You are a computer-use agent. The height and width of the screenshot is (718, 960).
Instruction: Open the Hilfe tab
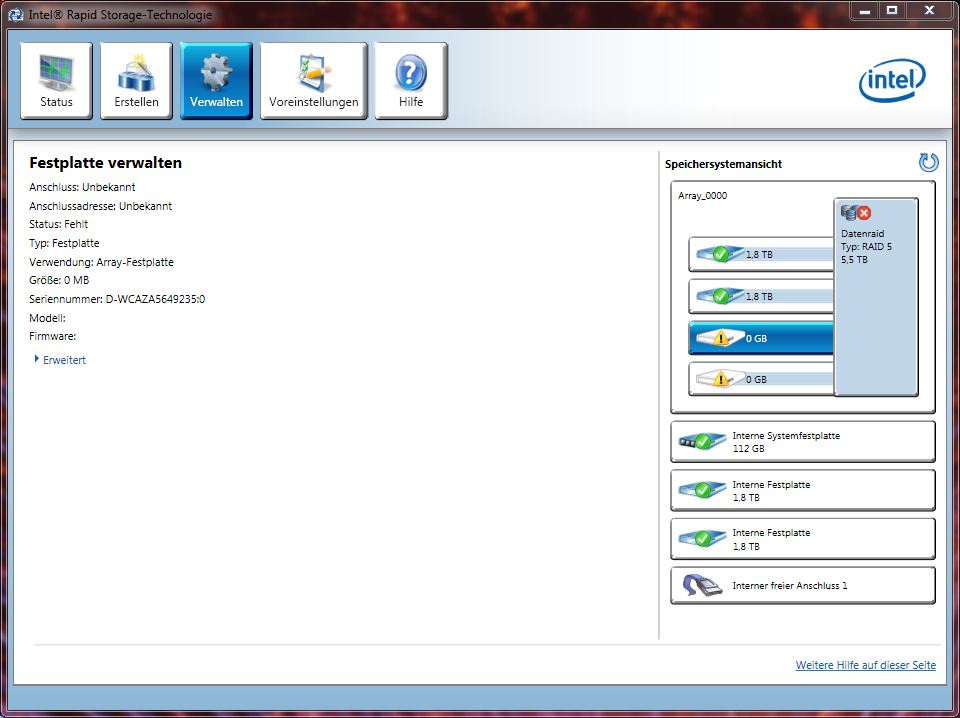click(x=411, y=81)
